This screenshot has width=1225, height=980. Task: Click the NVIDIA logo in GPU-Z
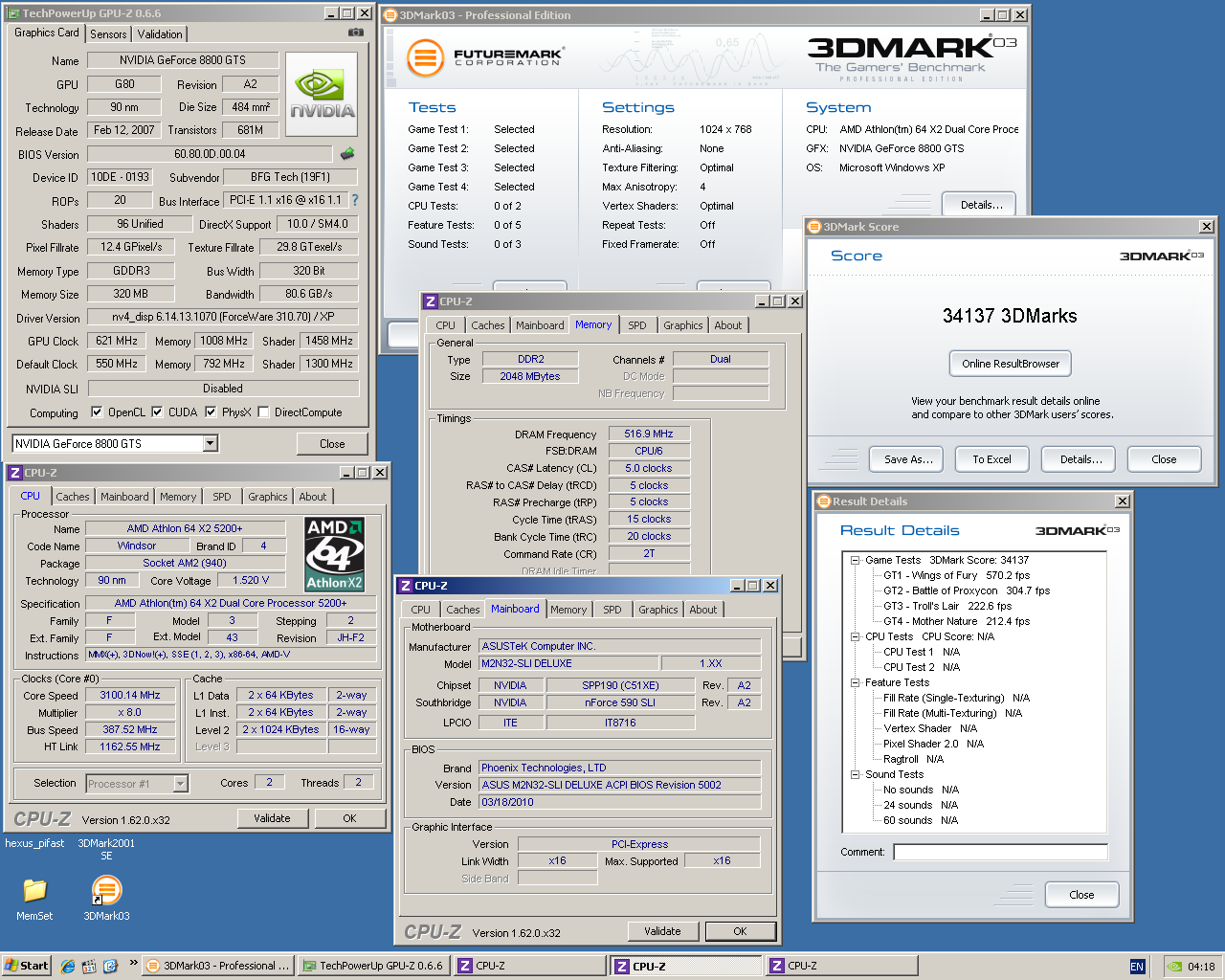tap(322, 94)
